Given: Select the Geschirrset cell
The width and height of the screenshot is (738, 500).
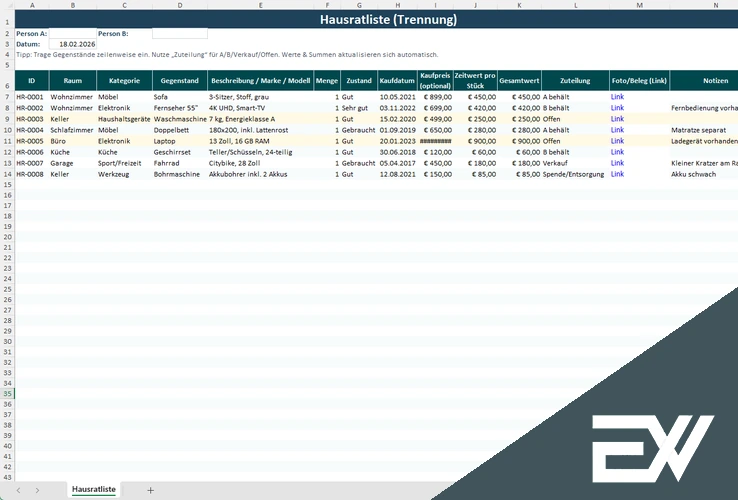Looking at the screenshot, I should click(180, 152).
